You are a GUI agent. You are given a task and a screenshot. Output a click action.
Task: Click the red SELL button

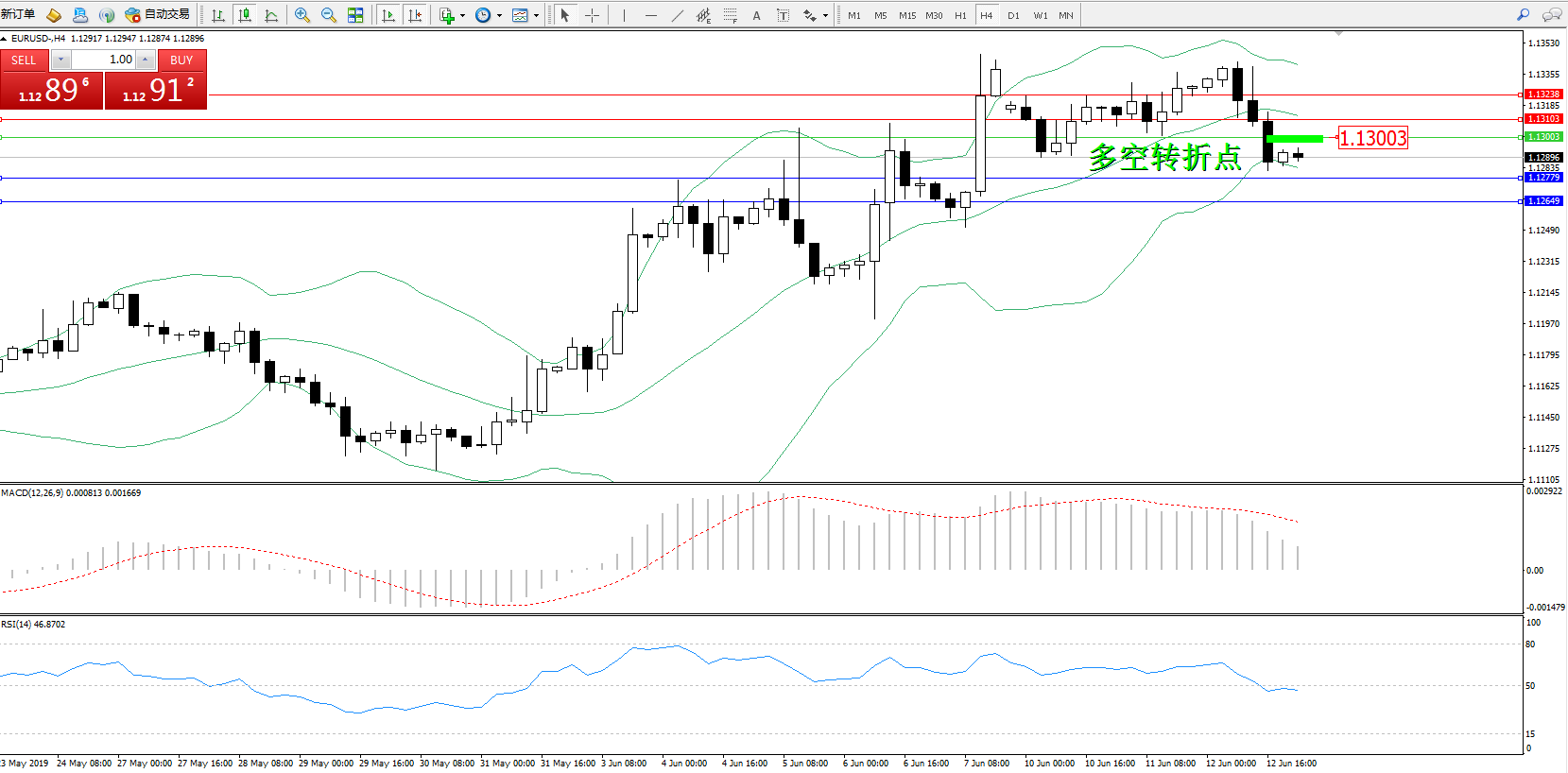(x=24, y=60)
